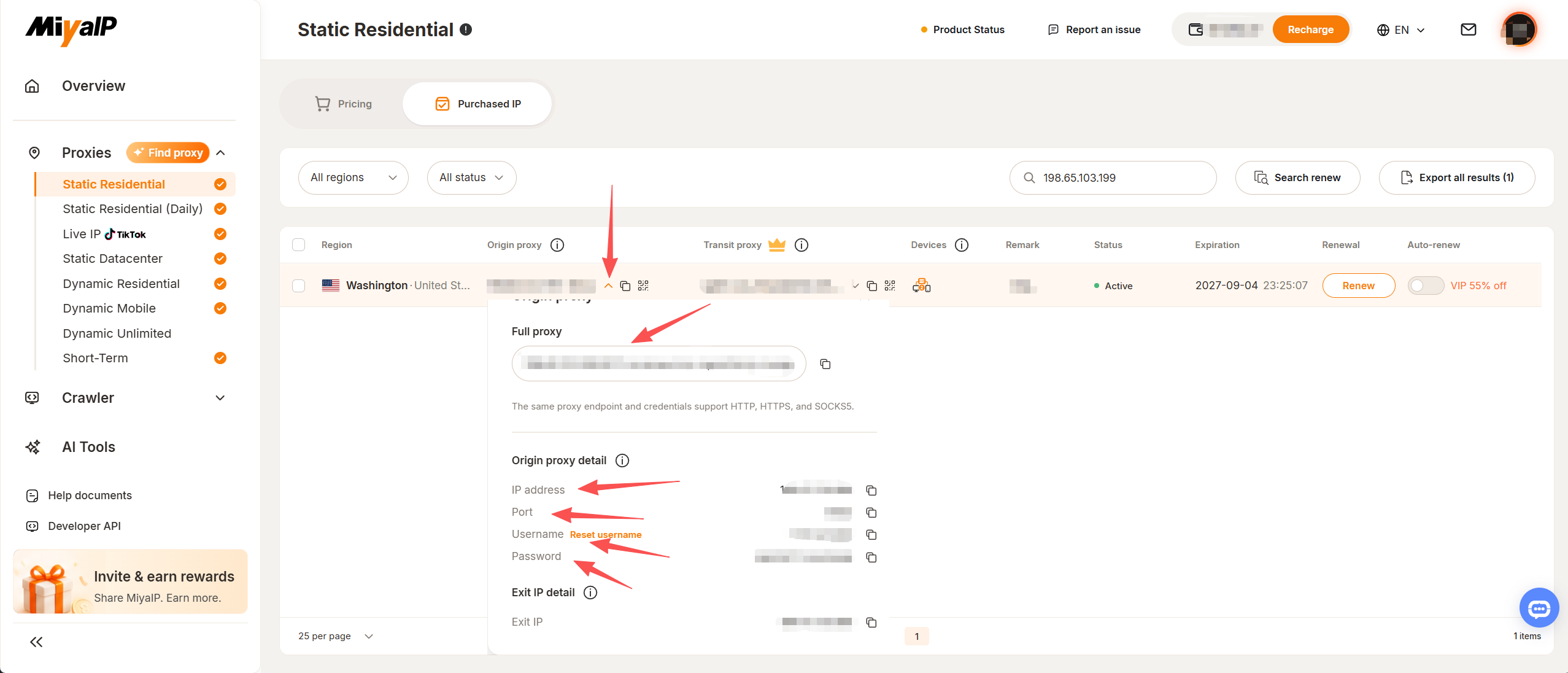Image resolution: width=1568 pixels, height=673 pixels.
Task: Copy transit proxy in Washington row
Action: pyautogui.click(x=872, y=286)
